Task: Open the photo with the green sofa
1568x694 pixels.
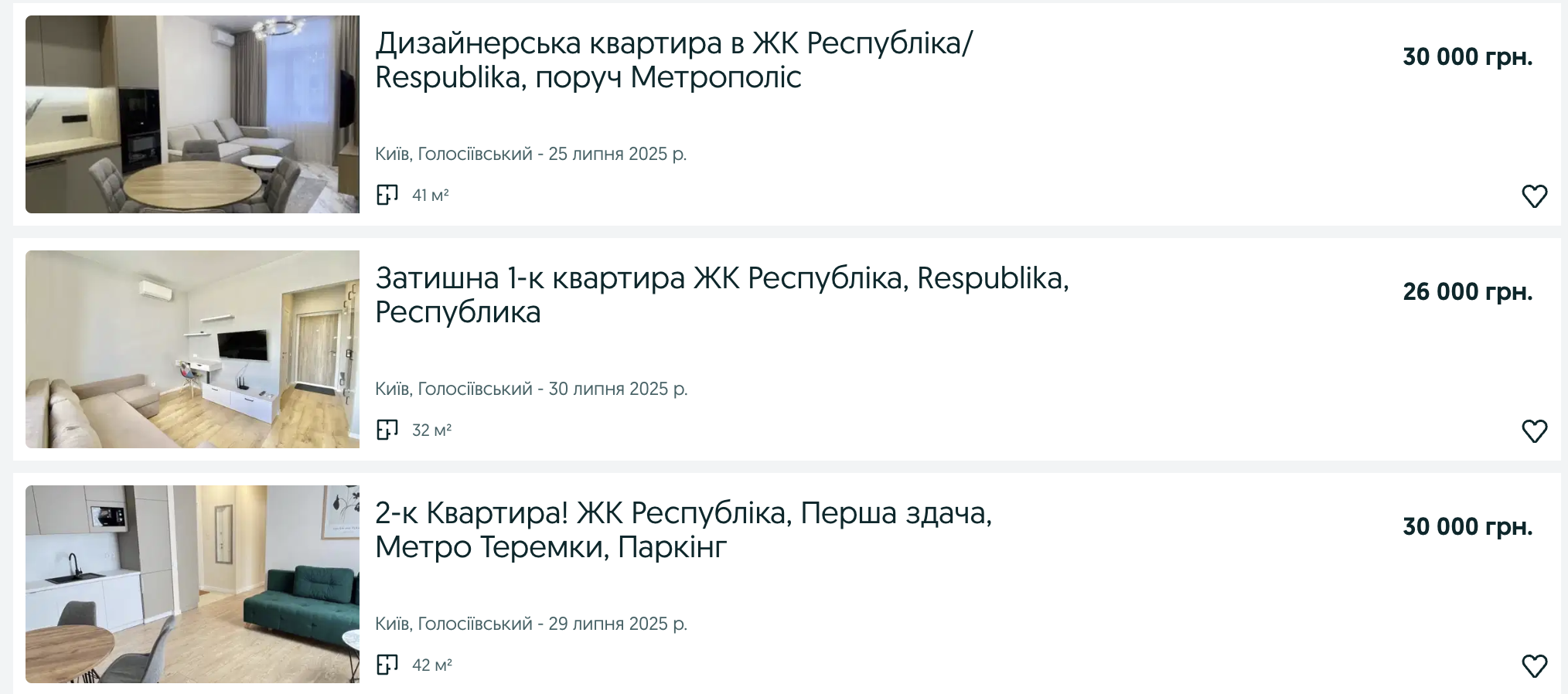Action: [x=193, y=584]
